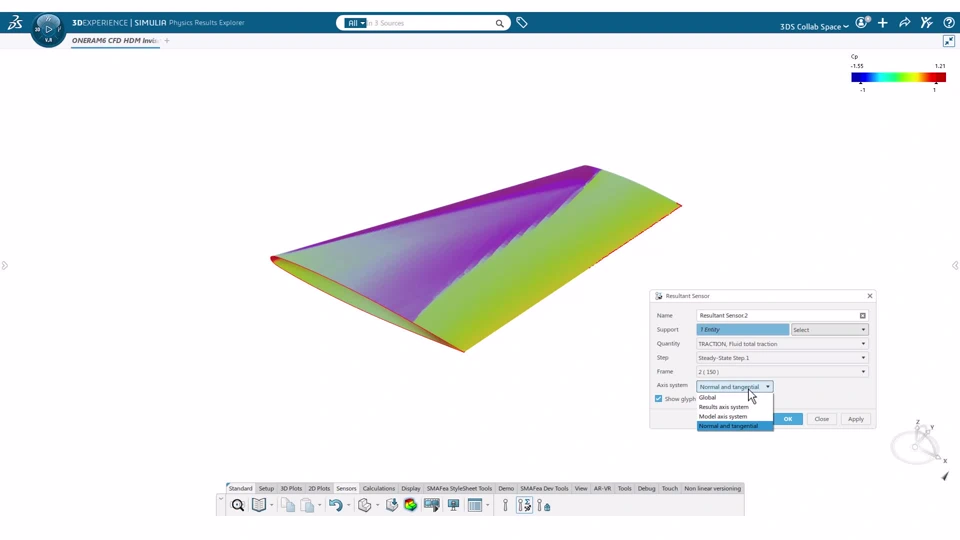Click the 3D part box icon
Viewport: 960px width, 540px height.
coord(364,505)
